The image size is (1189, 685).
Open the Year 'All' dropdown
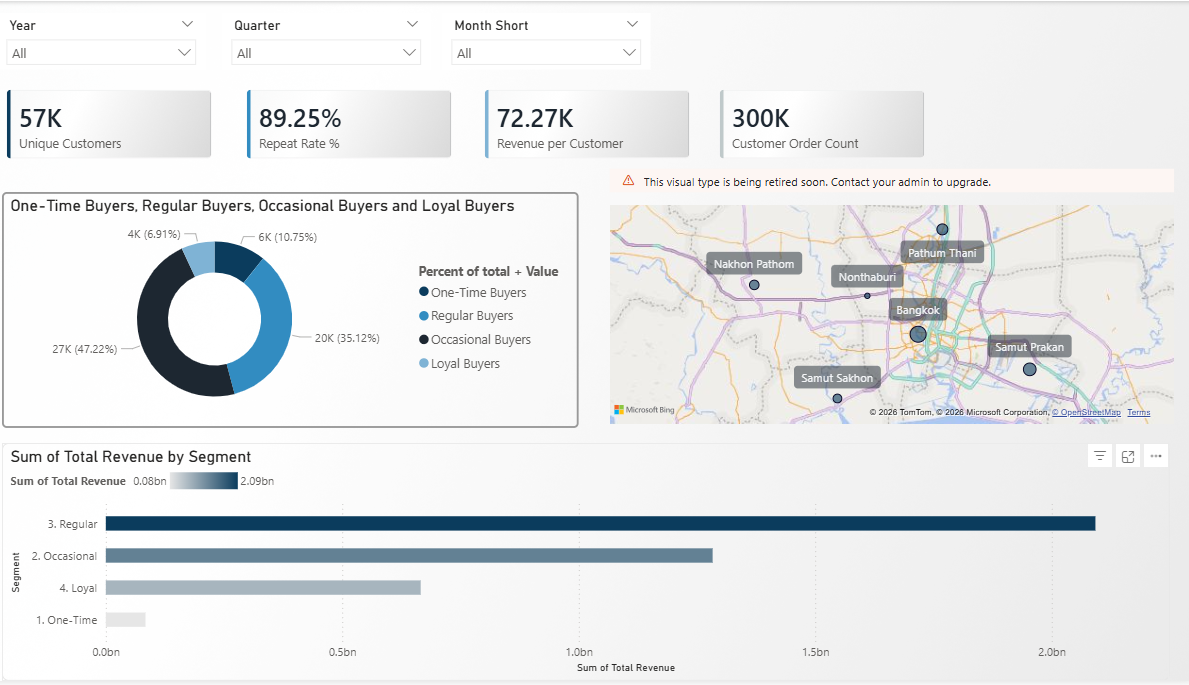(x=101, y=52)
